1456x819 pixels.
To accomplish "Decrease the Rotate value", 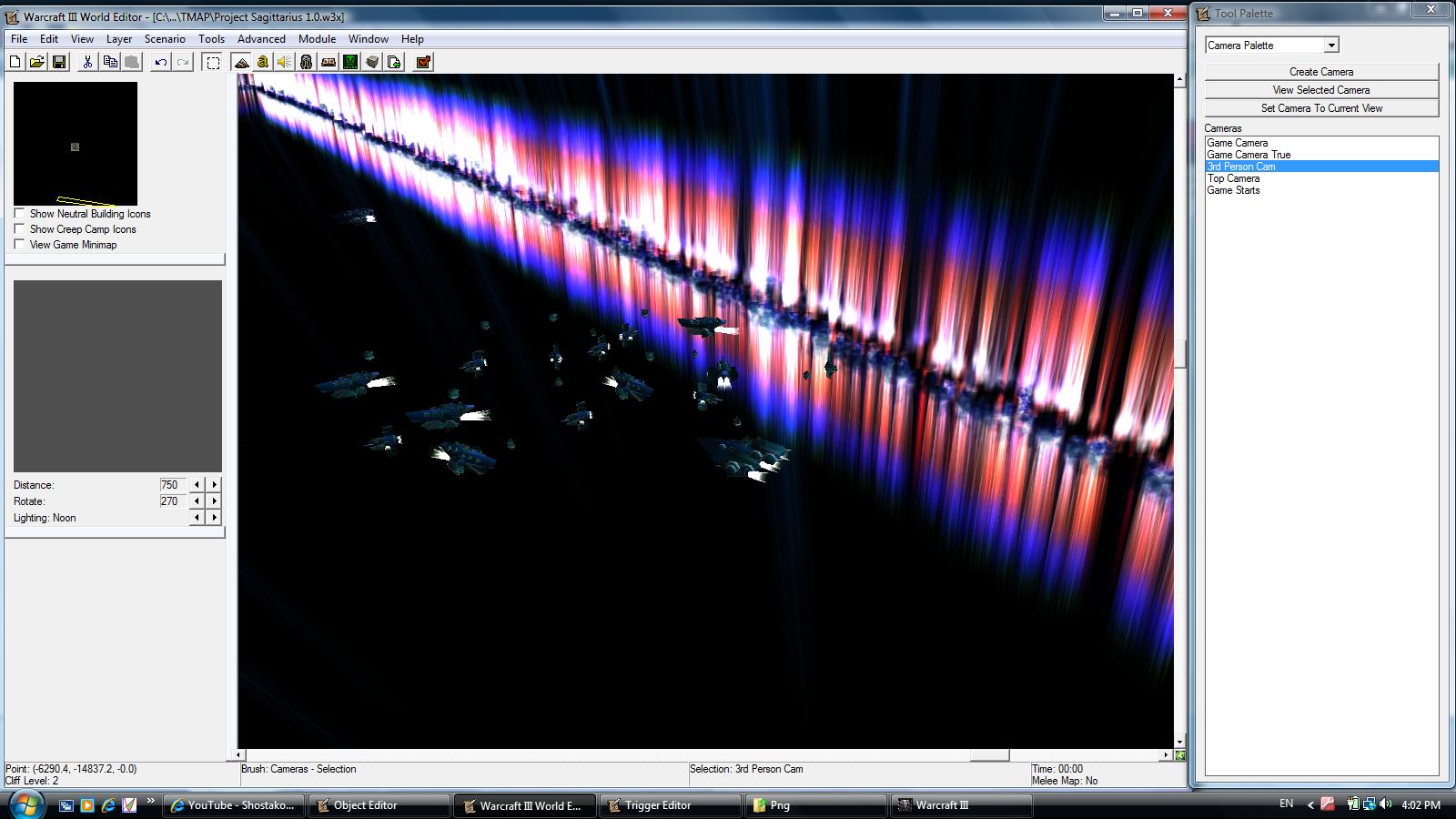I will (197, 501).
